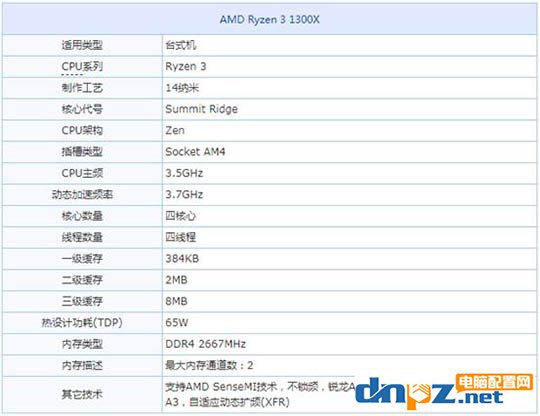Image resolution: width=540 pixels, height=416 pixels.
Task: Select the 65W TDP value
Action: 177,323
